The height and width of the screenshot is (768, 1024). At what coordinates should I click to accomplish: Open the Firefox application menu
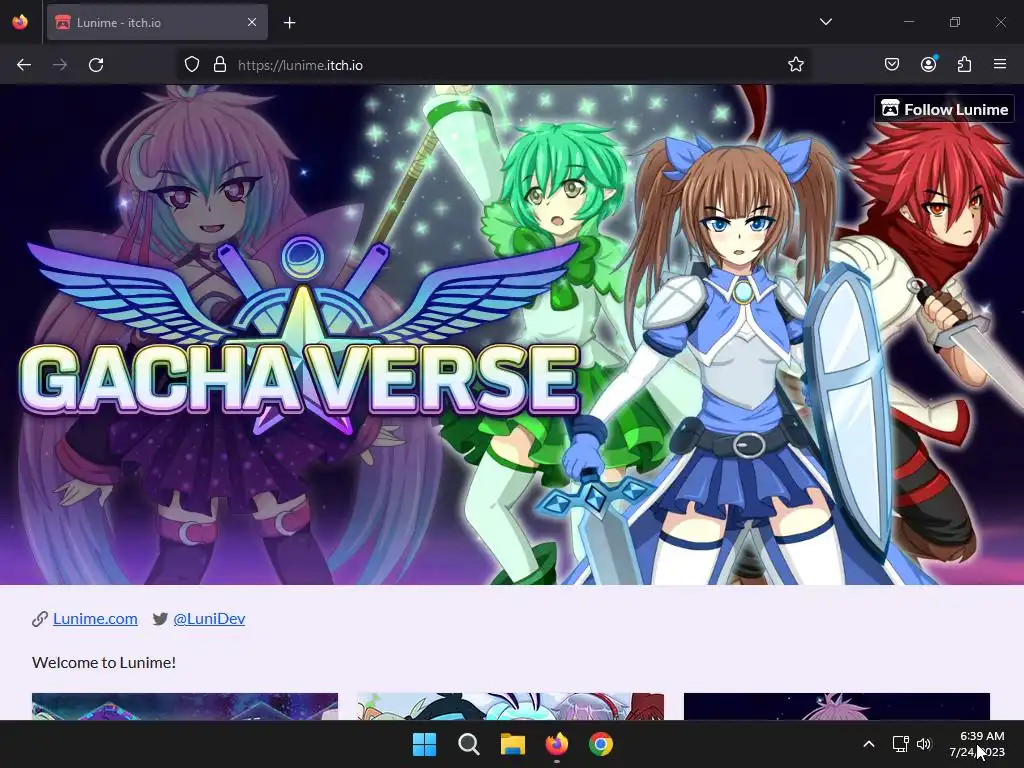coord(1000,64)
